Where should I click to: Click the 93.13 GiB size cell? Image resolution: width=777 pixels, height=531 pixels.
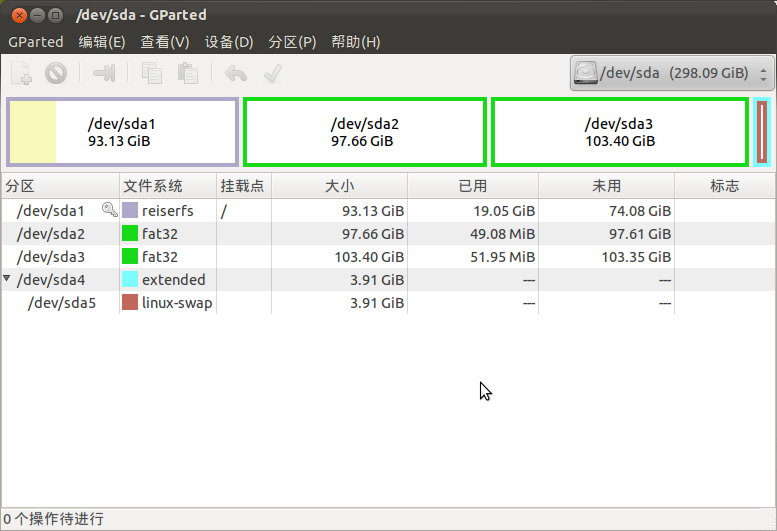click(373, 211)
